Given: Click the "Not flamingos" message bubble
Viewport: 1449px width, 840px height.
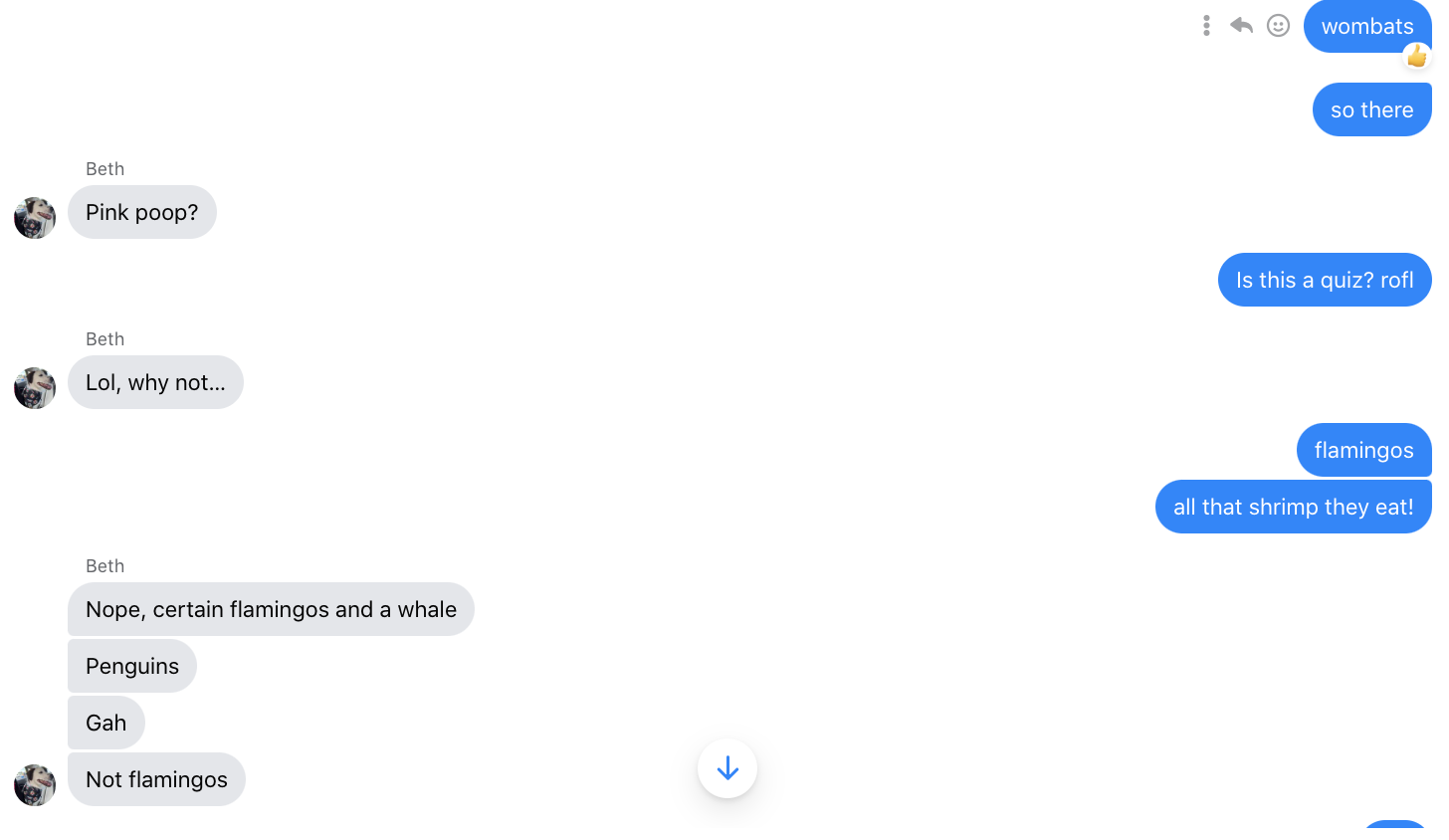Looking at the screenshot, I should click(x=156, y=779).
